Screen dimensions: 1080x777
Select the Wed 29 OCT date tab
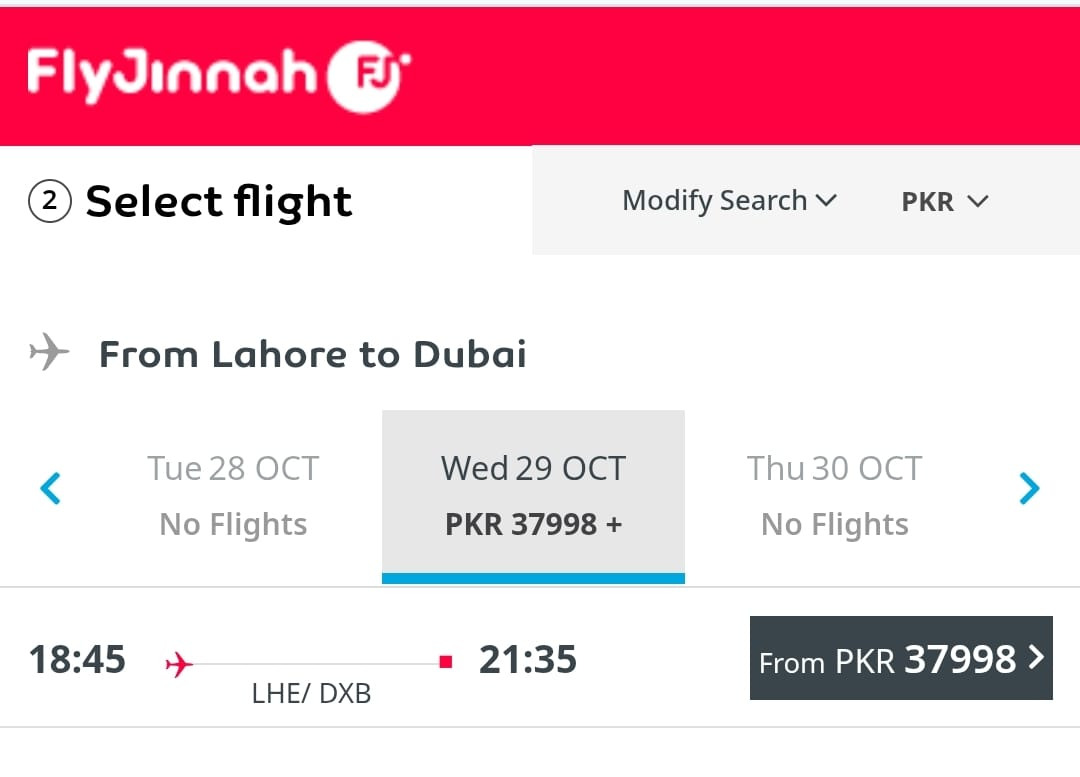[x=533, y=495]
